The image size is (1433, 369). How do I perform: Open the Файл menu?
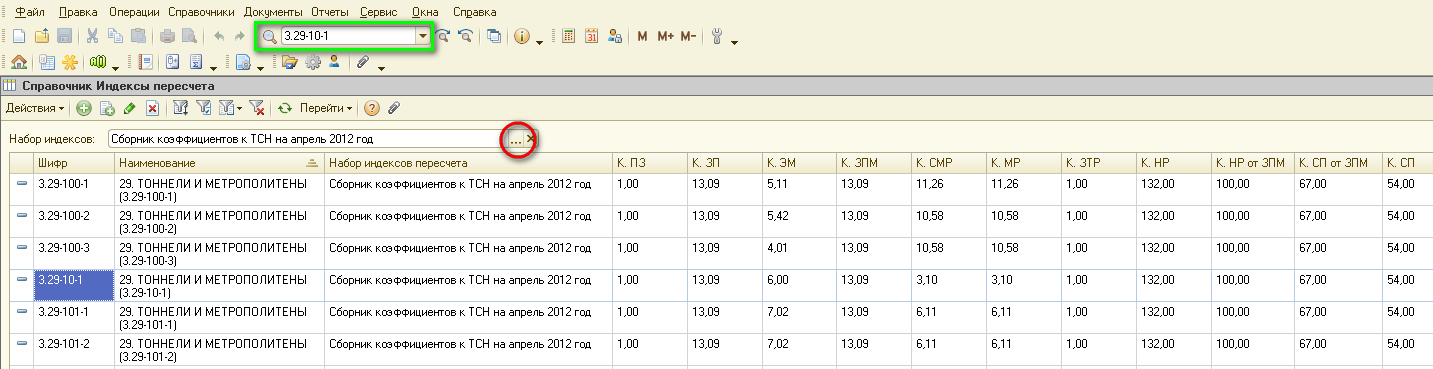click(30, 12)
